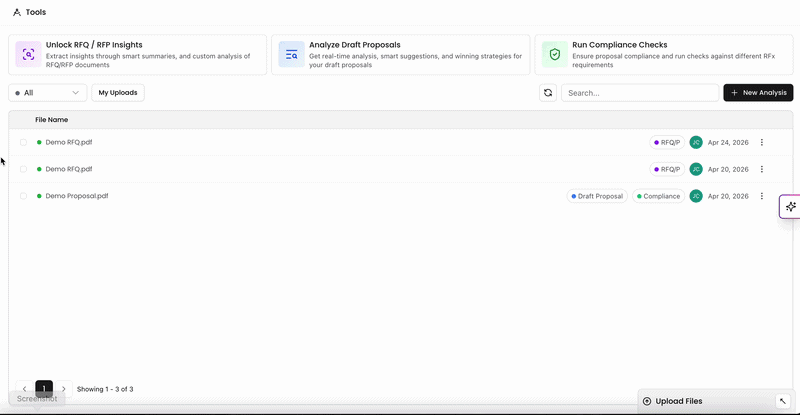Open Run Compliance Checks shield icon
The height and width of the screenshot is (415, 800).
(x=555, y=55)
